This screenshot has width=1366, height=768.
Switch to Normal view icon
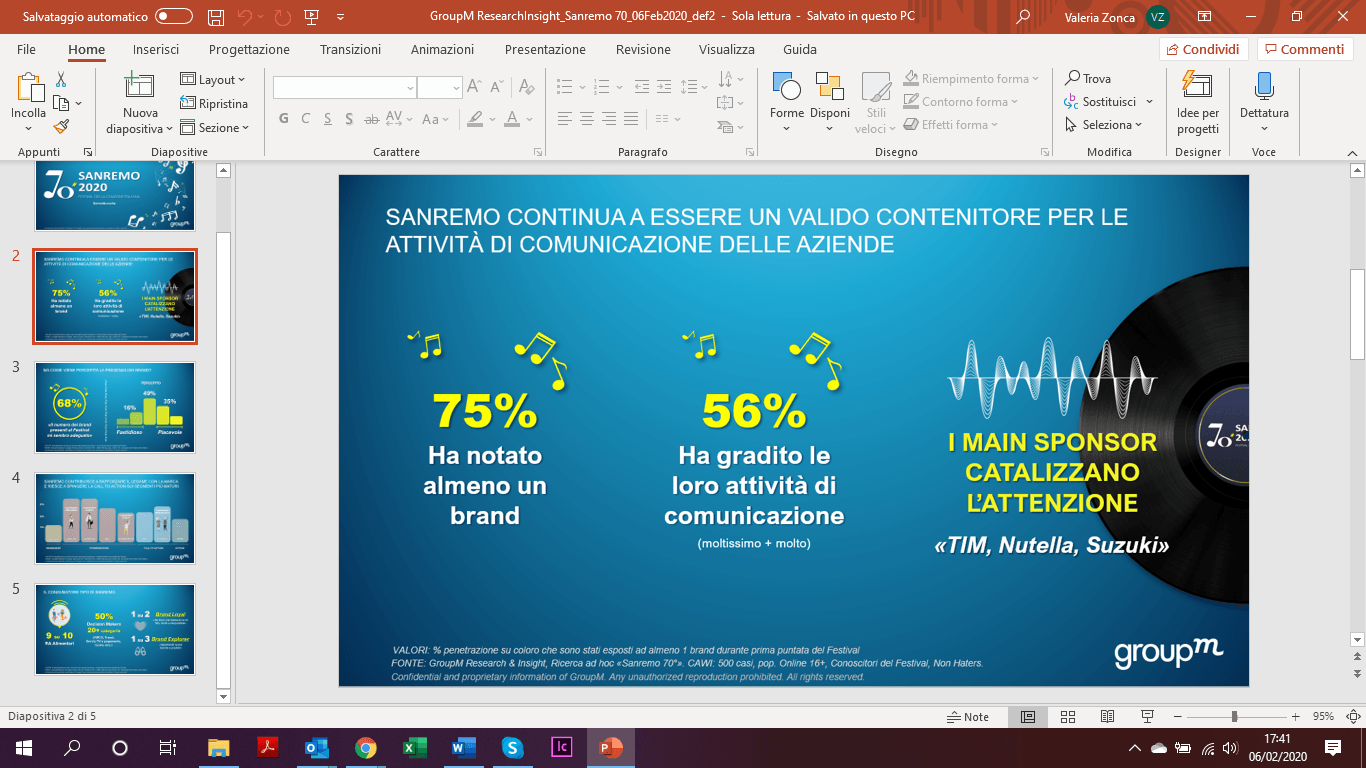(1027, 717)
